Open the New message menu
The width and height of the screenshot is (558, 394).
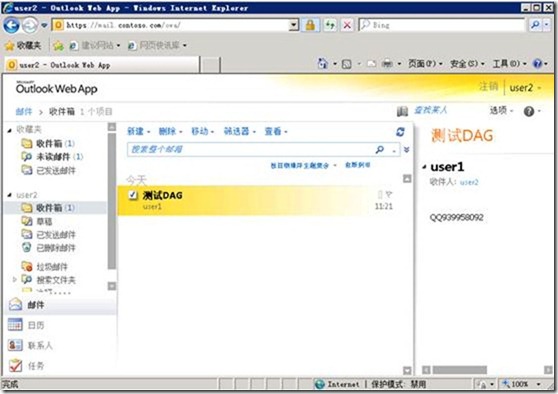tap(138, 132)
